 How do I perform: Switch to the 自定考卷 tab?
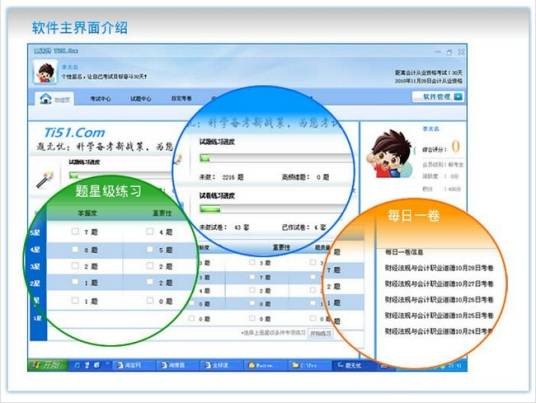[x=182, y=98]
